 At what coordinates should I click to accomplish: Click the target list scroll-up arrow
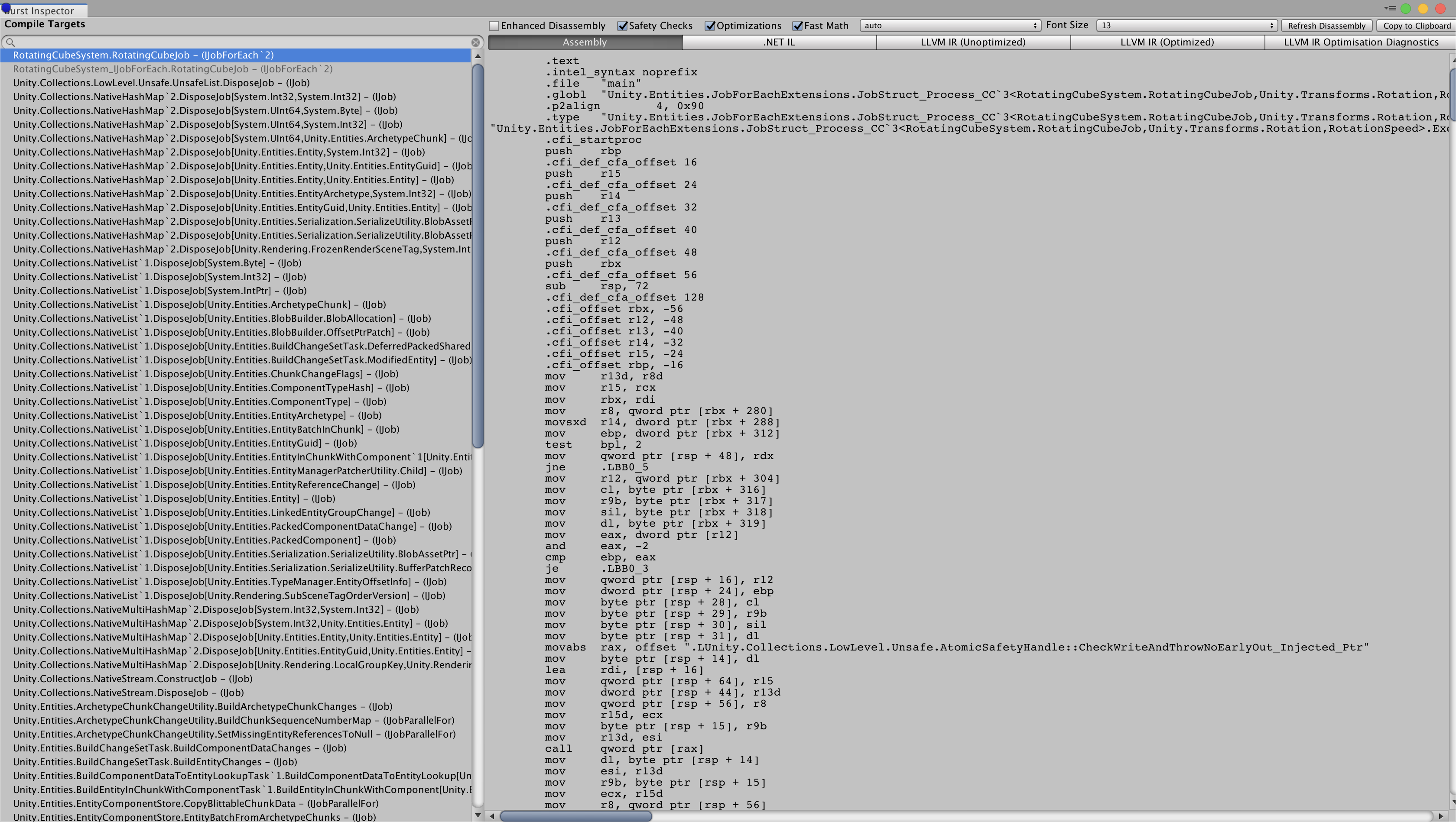tap(478, 56)
